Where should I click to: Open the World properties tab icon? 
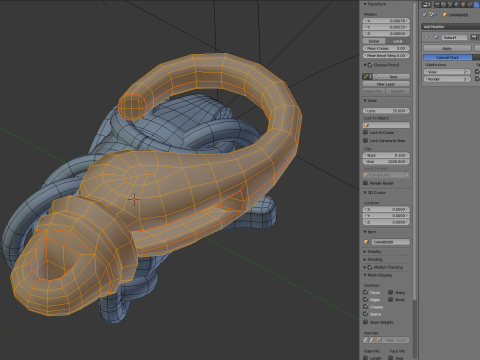point(457,5)
